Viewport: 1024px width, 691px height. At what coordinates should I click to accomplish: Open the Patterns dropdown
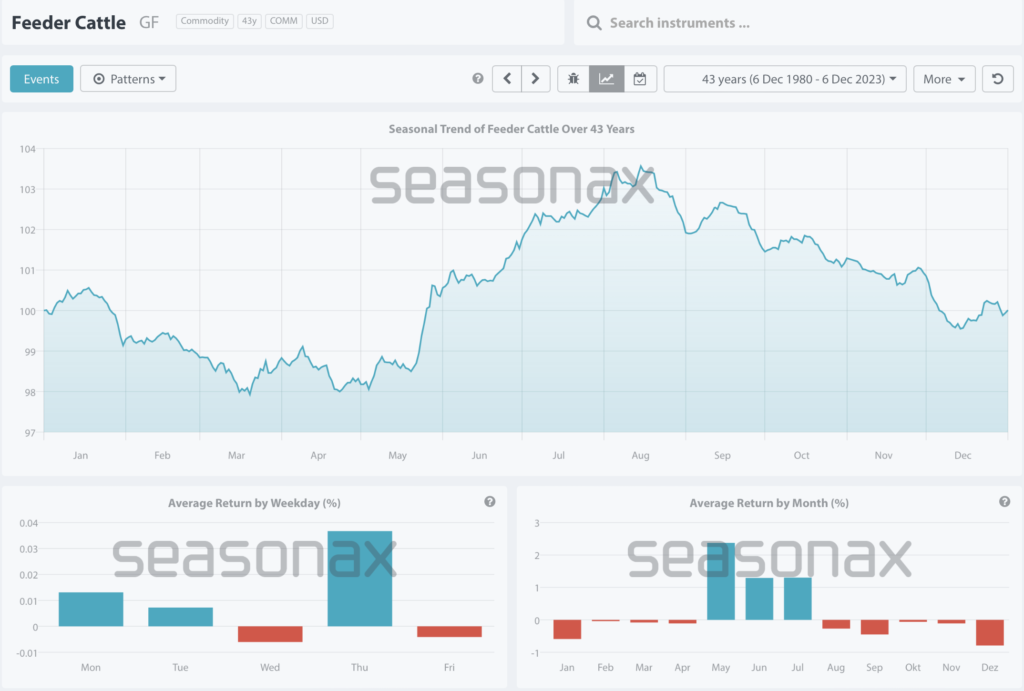click(128, 79)
